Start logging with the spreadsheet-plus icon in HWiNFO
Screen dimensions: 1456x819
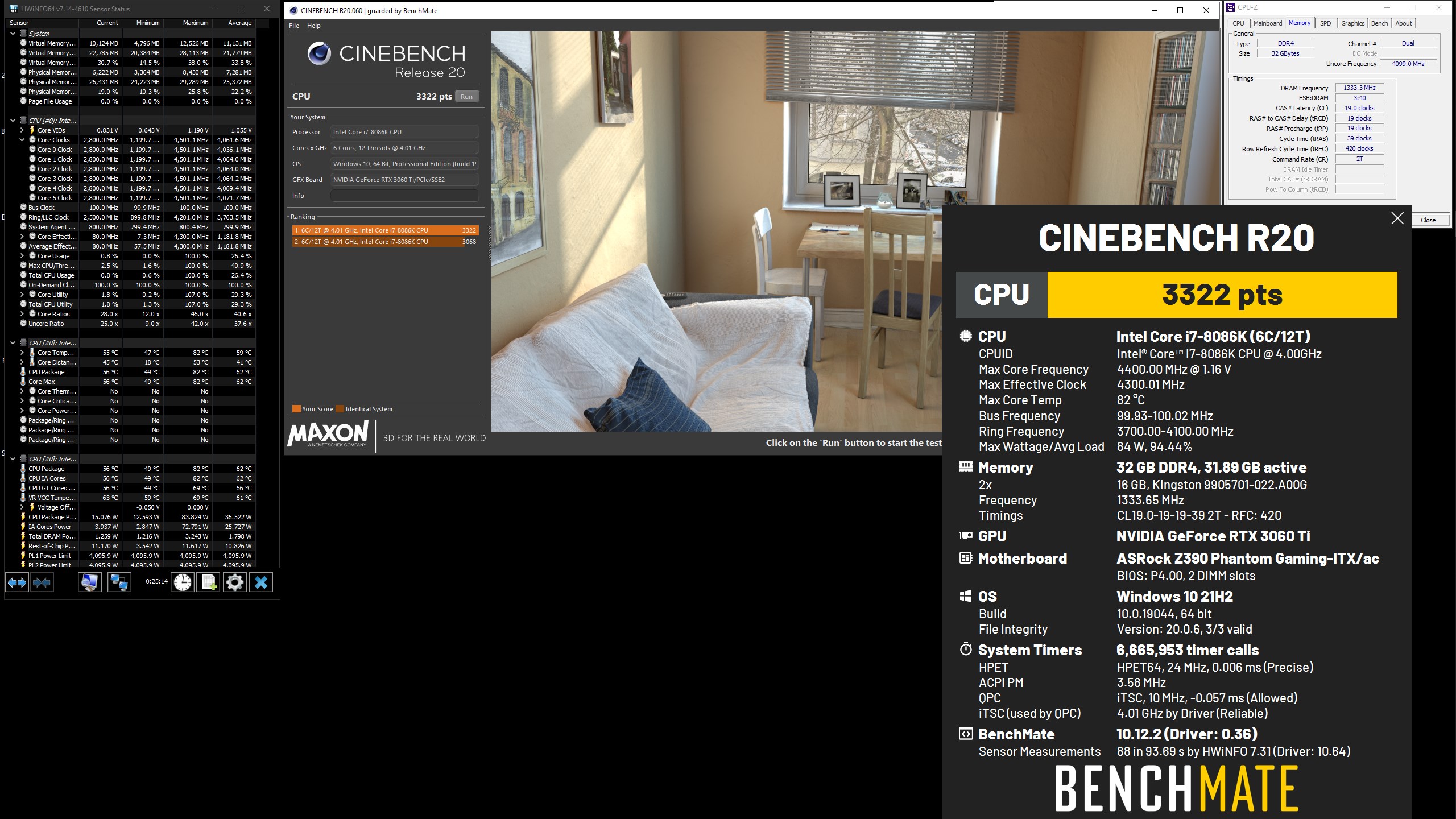pos(208,582)
